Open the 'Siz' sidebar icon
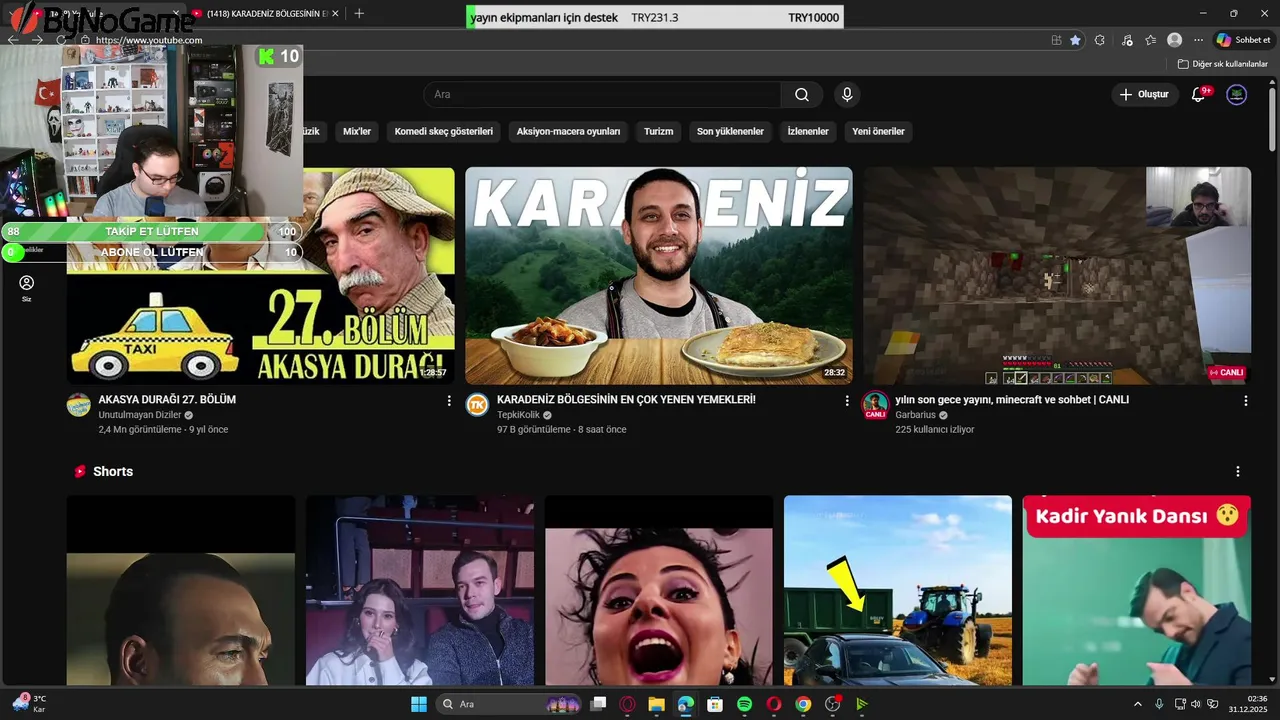Screen dimensions: 1280x720 (x=27, y=288)
